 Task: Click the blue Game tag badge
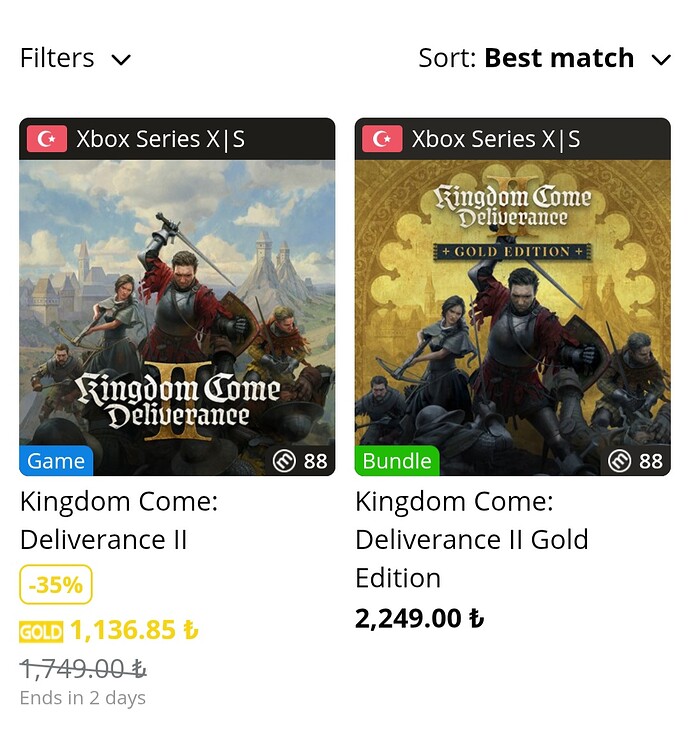point(56,461)
